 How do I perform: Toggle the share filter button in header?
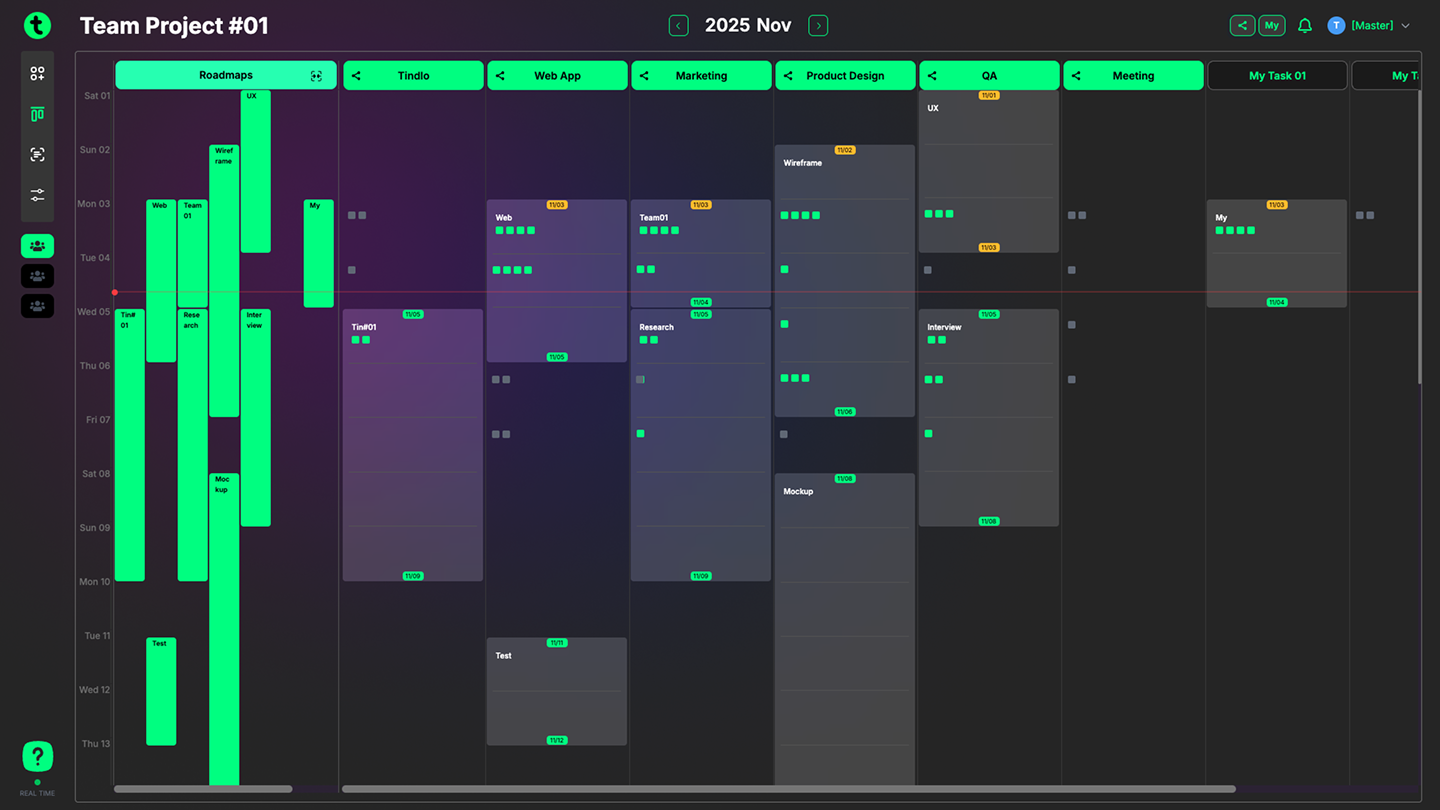click(1242, 26)
